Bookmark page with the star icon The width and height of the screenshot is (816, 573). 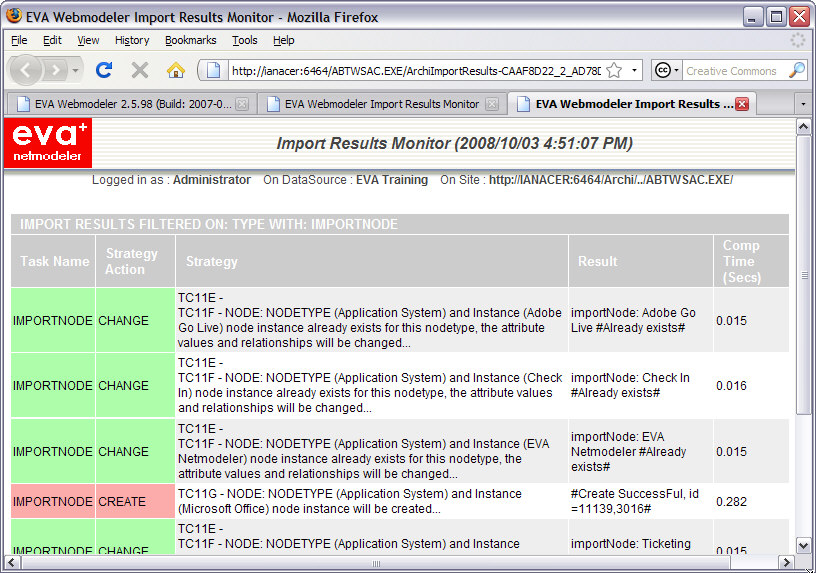coord(615,70)
